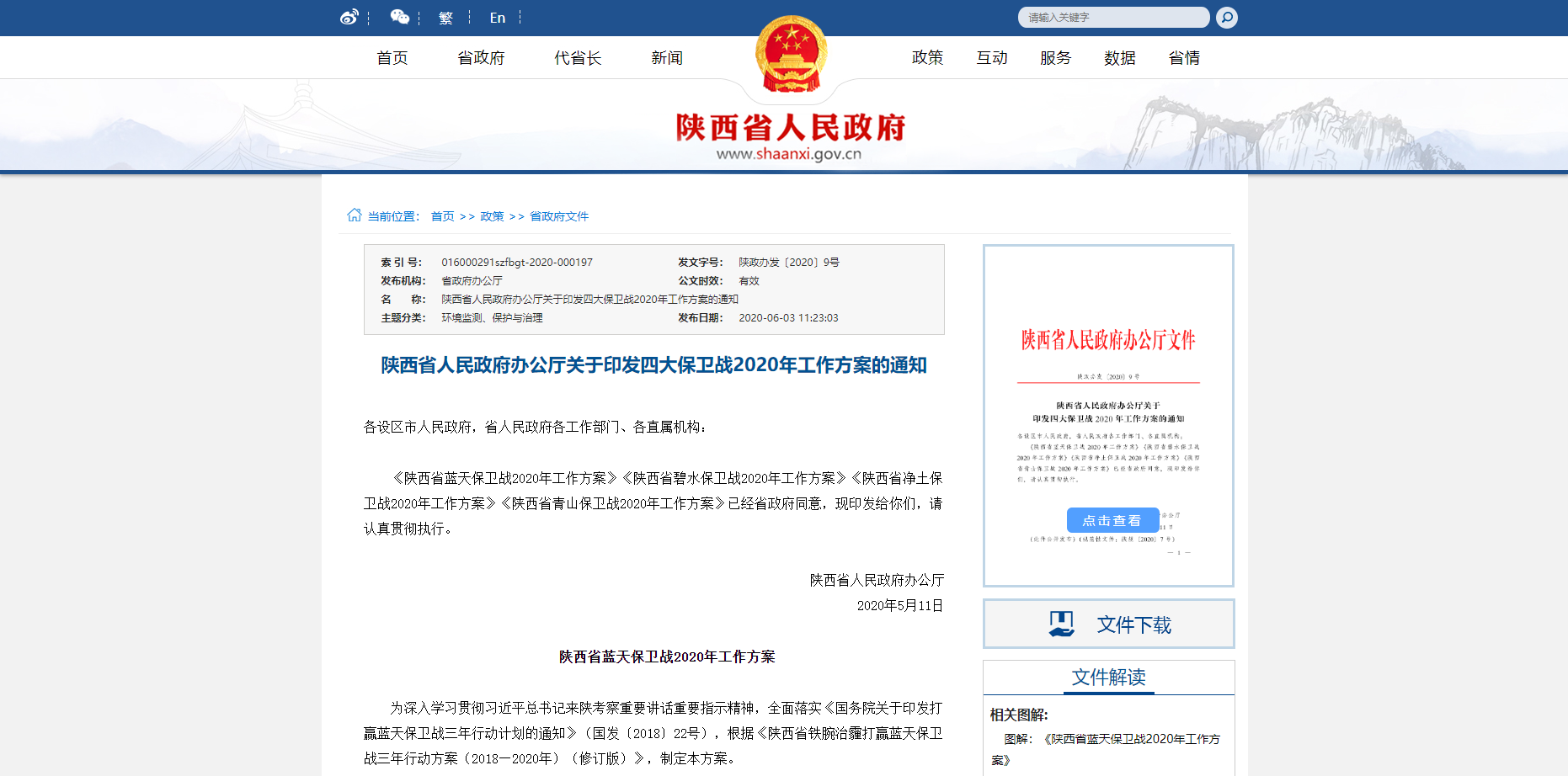Click the file download icon
This screenshot has height=776, width=1568.
point(1061,624)
